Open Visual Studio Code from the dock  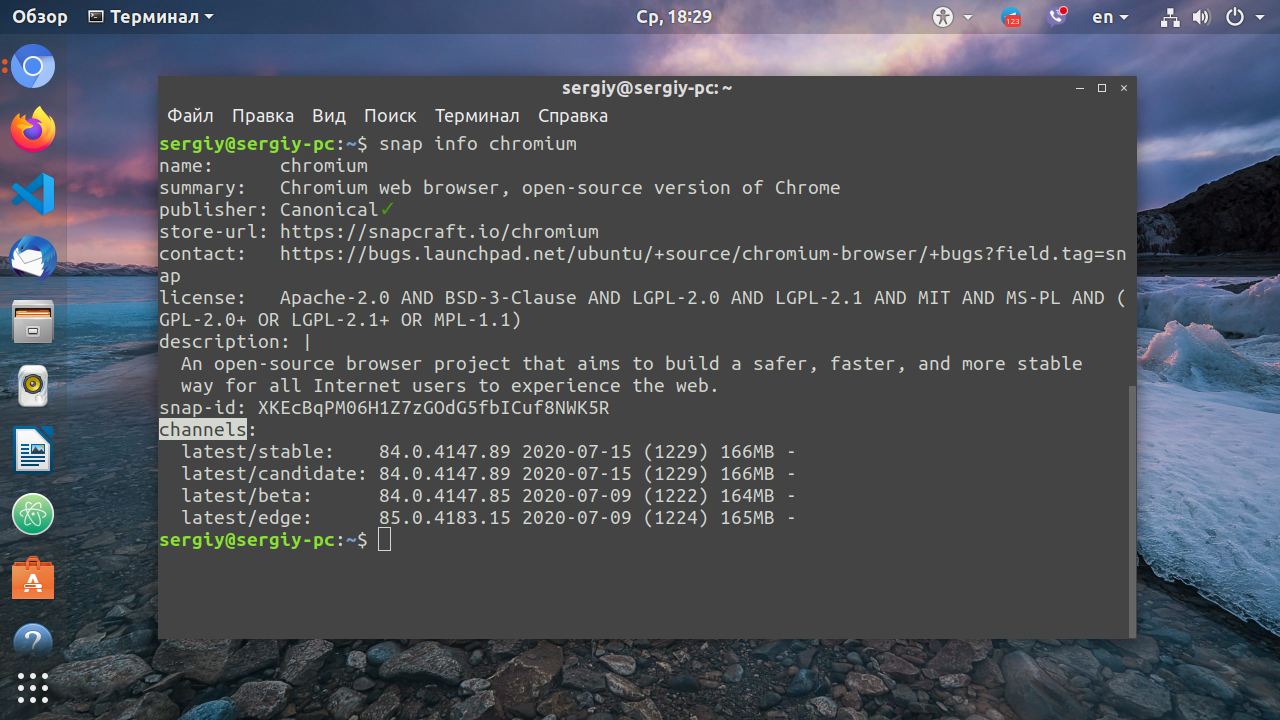click(33, 194)
